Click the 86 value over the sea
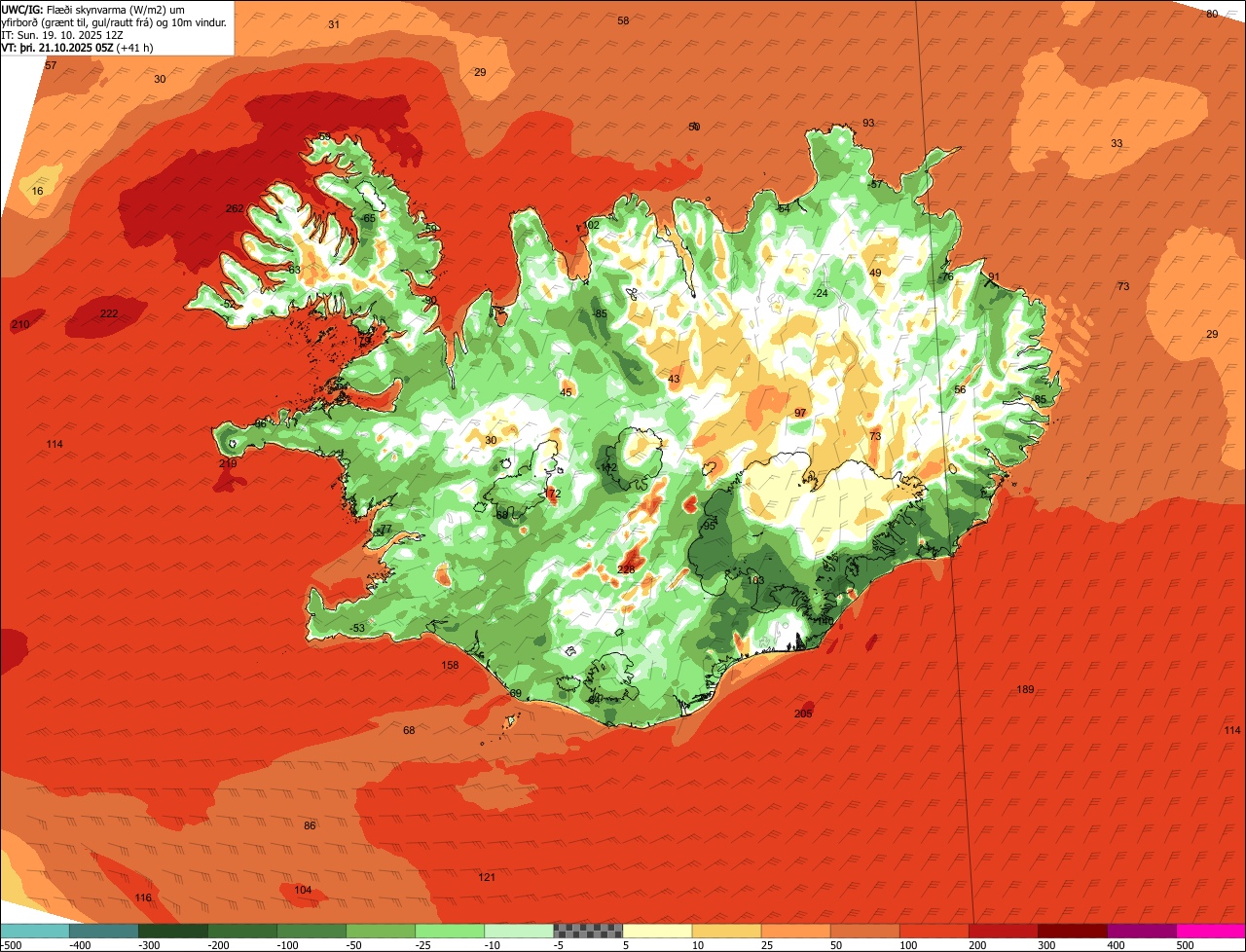Viewport: 1246px width, 952px height. [x=310, y=825]
